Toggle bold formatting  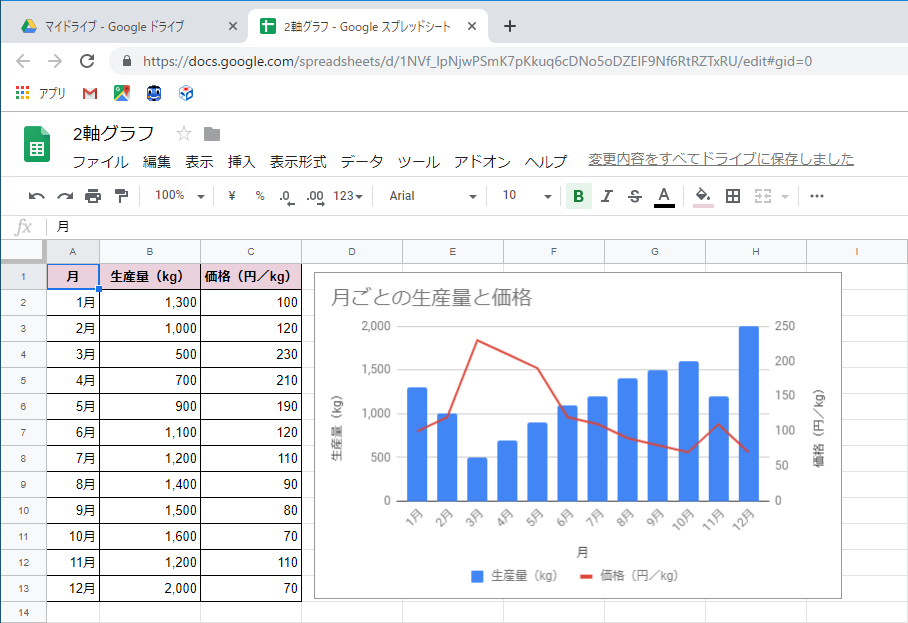[580, 196]
